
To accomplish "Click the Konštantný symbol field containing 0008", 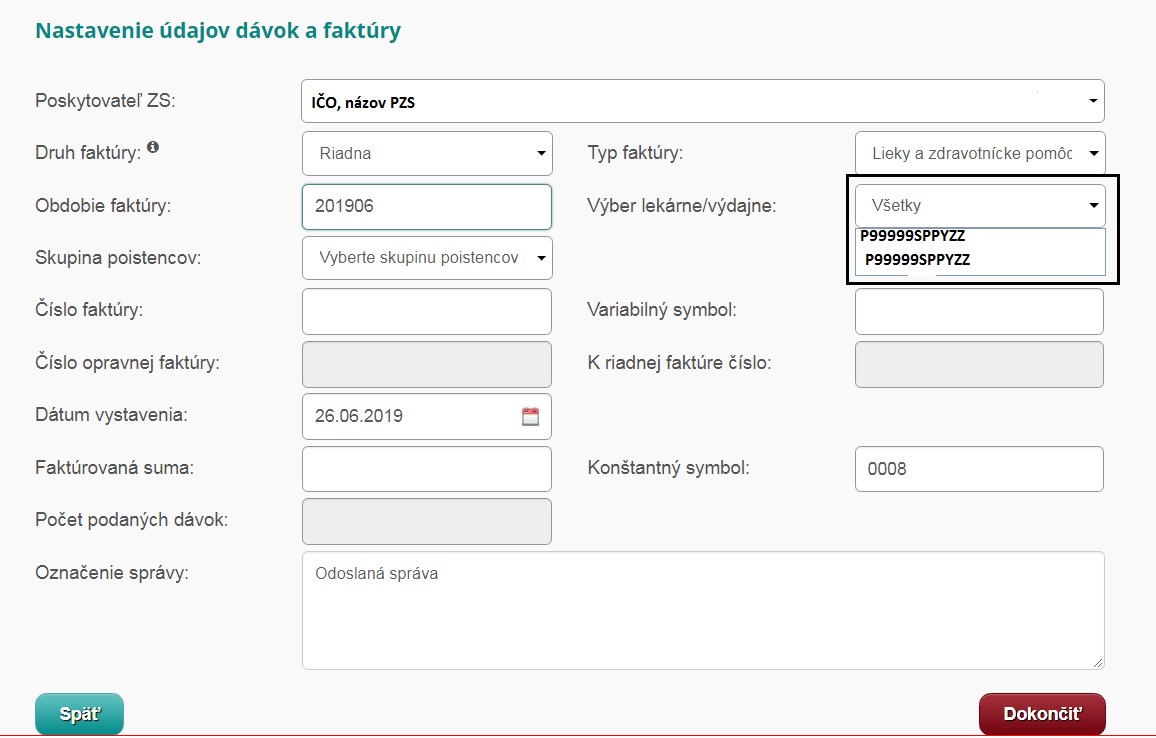I will (x=979, y=468).
